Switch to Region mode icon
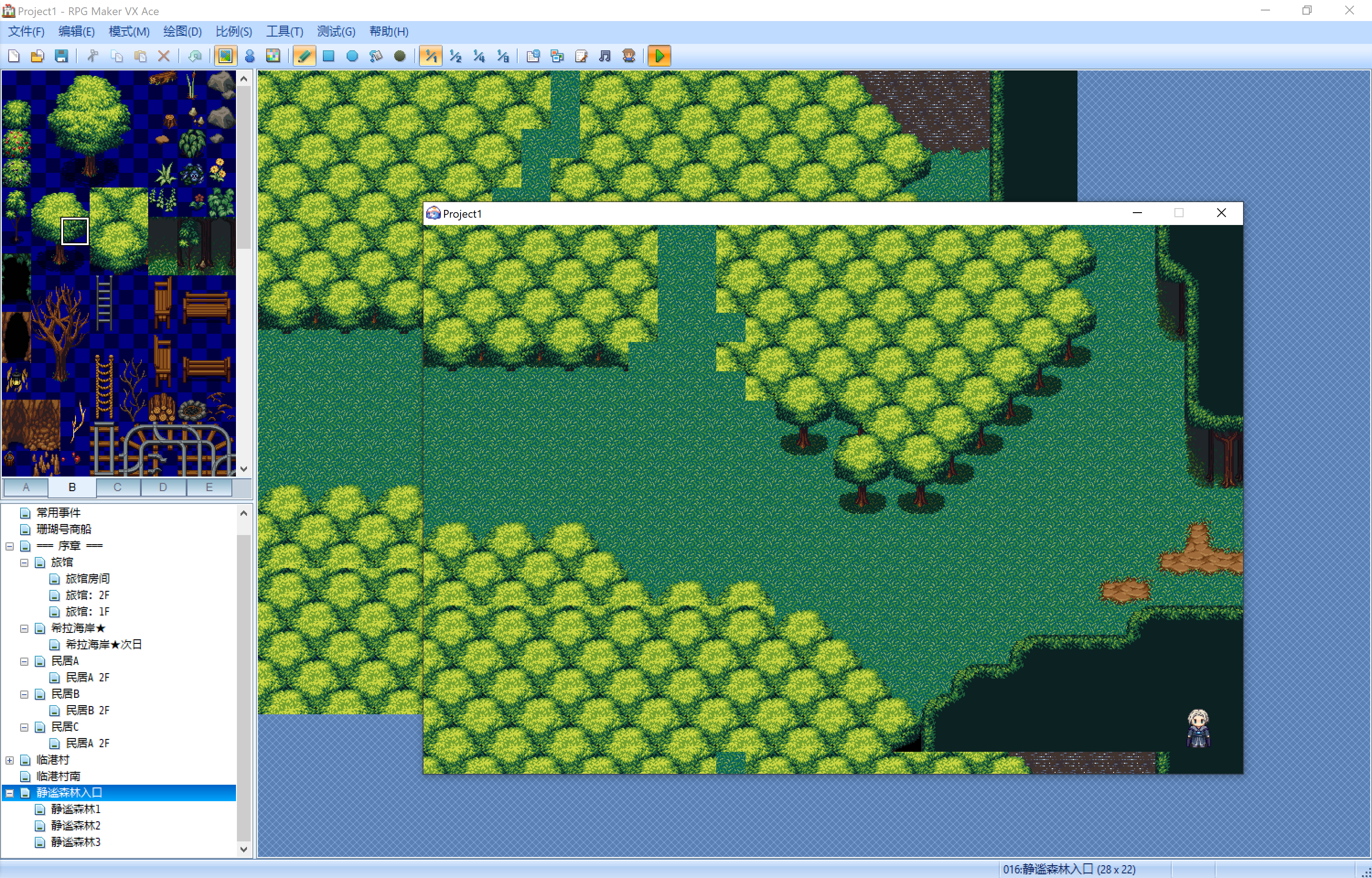 tap(273, 56)
